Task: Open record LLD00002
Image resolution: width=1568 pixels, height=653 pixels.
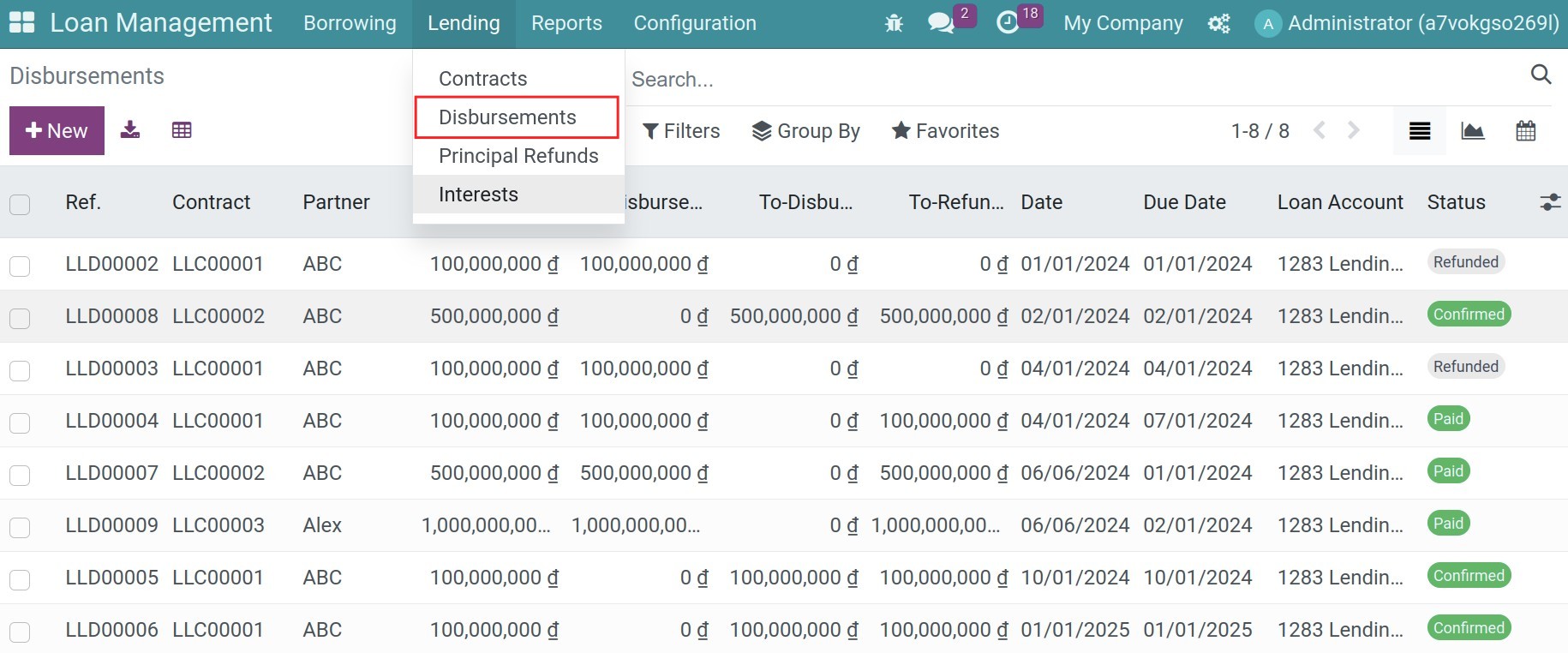Action: point(111,264)
